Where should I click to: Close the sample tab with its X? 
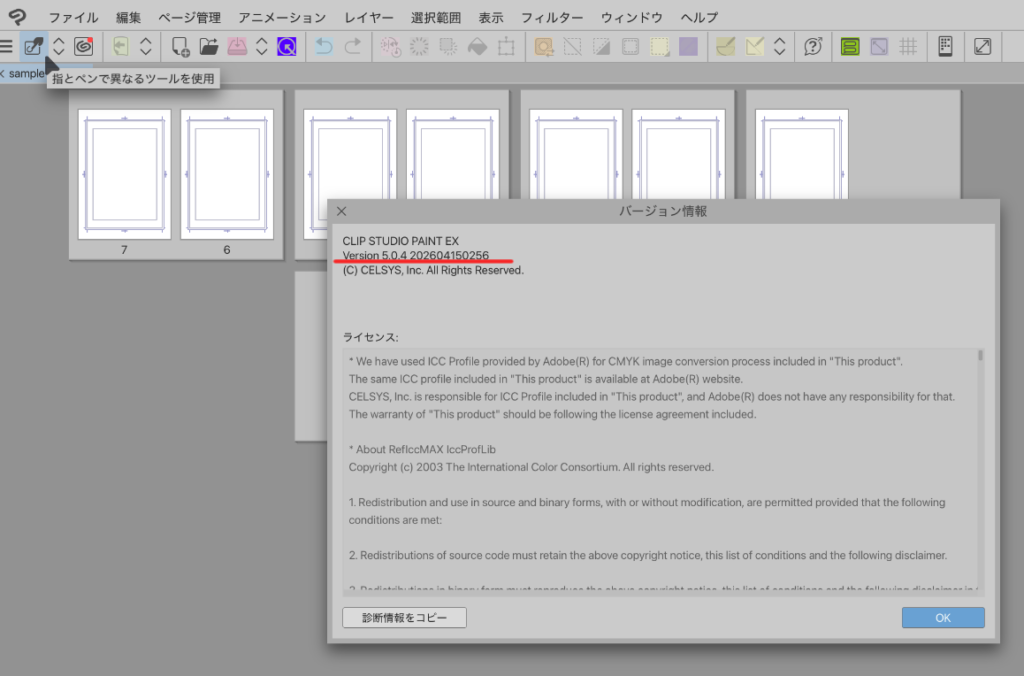[2, 73]
